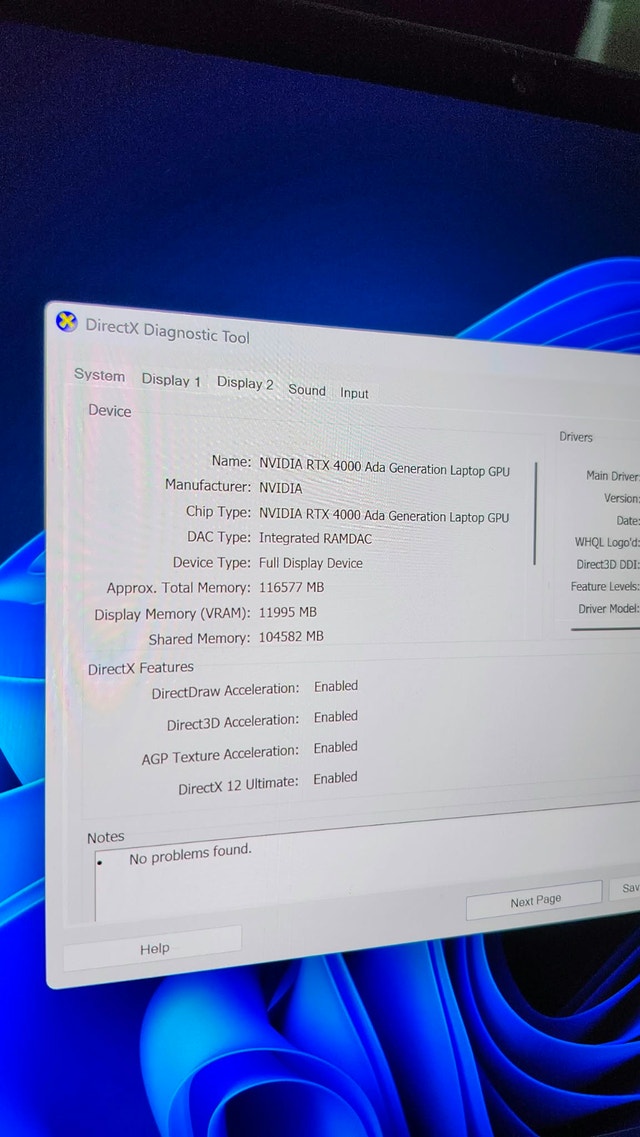Viewport: 640px width, 1137px height.
Task: Open the Display 1 tab
Action: [x=171, y=380]
